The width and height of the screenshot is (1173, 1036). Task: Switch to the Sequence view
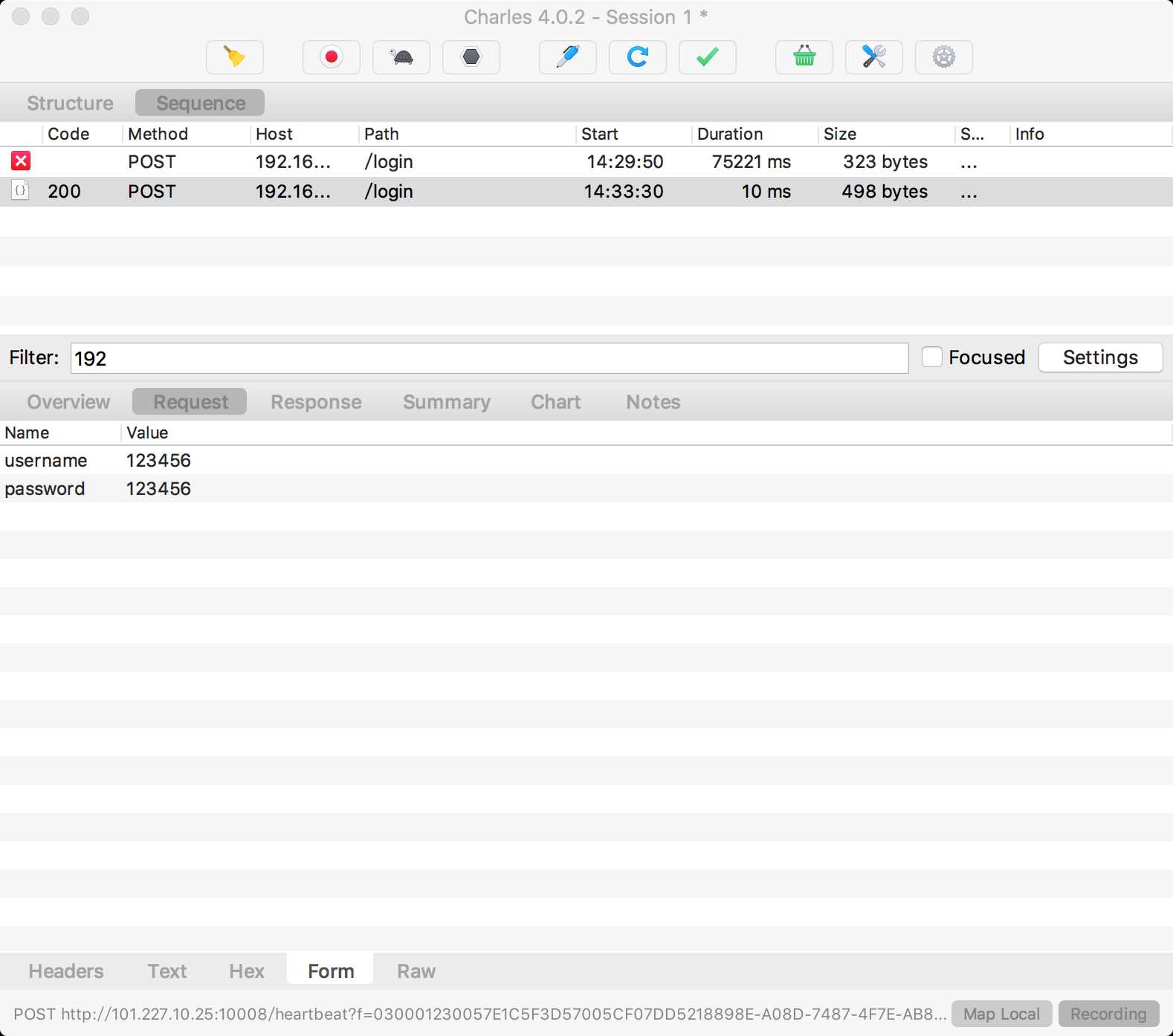click(200, 103)
